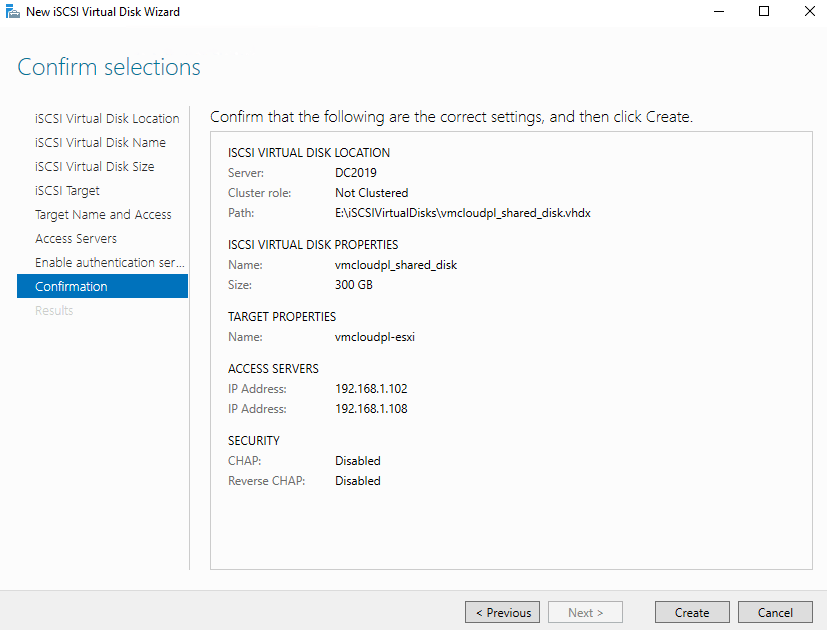Click the wizard icon in the title bar
This screenshot has height=630, width=827.
[13, 12]
